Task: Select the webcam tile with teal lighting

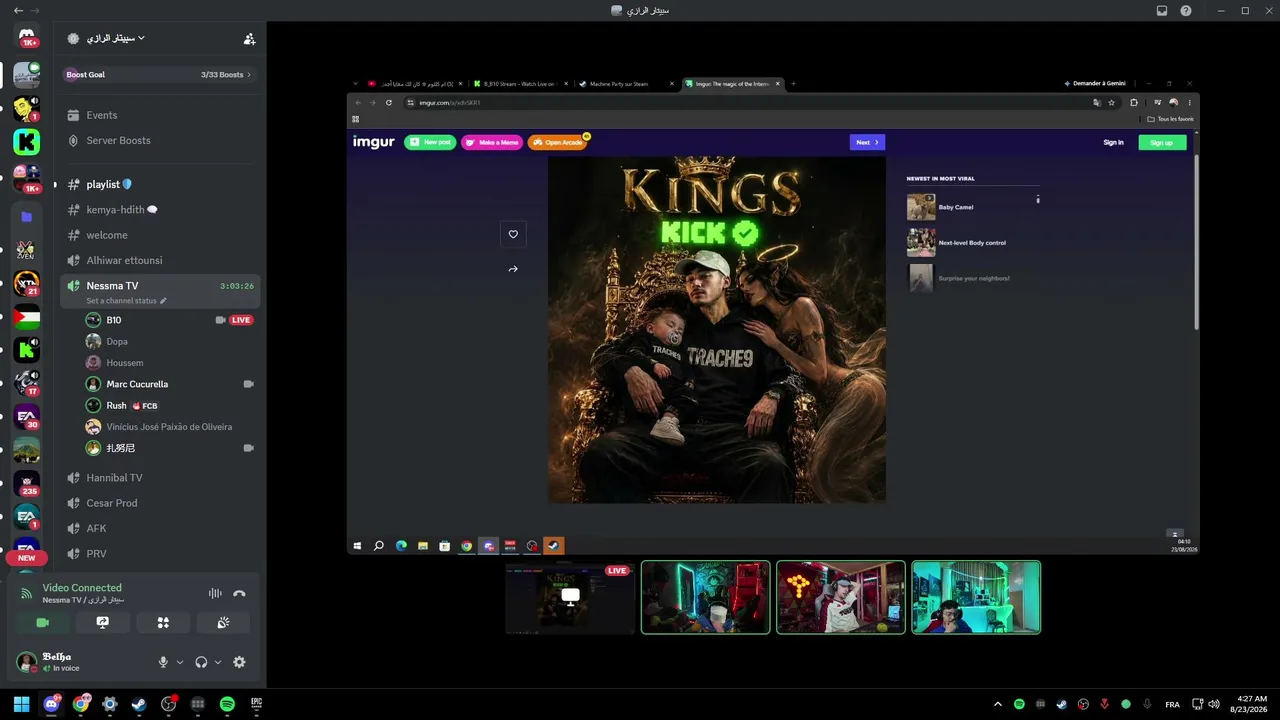Action: [976, 597]
